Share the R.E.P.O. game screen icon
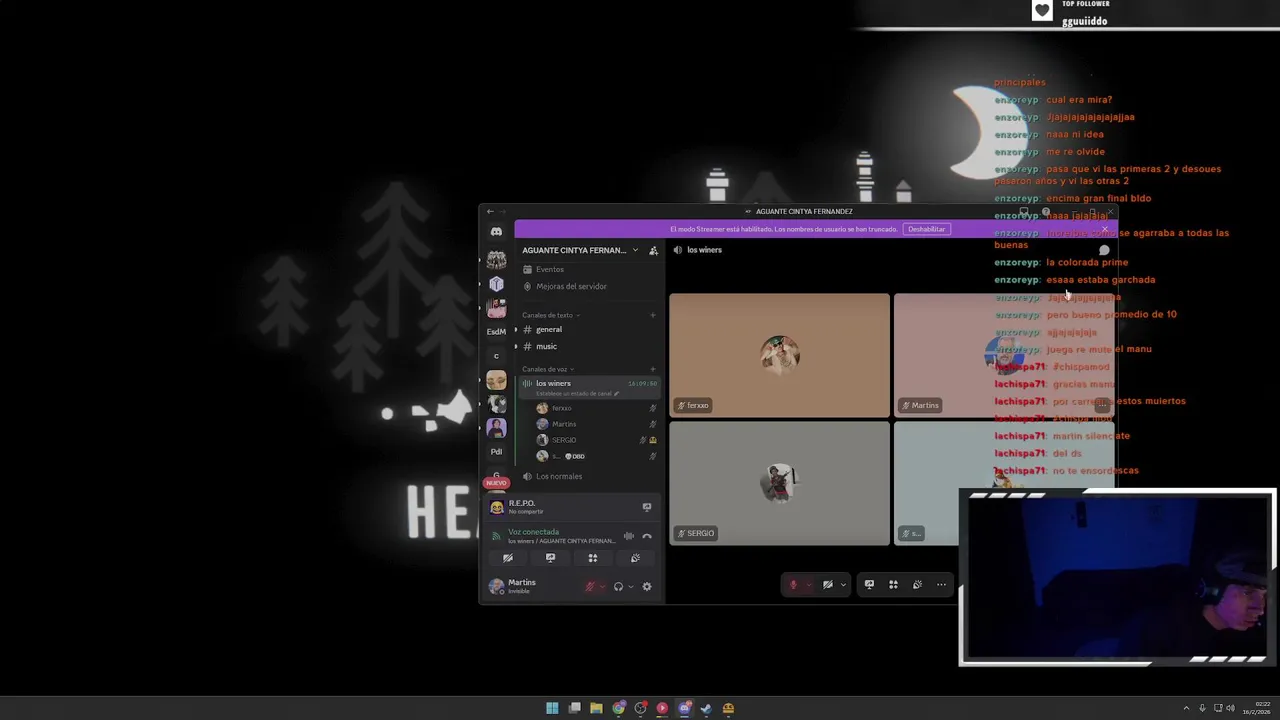 click(647, 507)
